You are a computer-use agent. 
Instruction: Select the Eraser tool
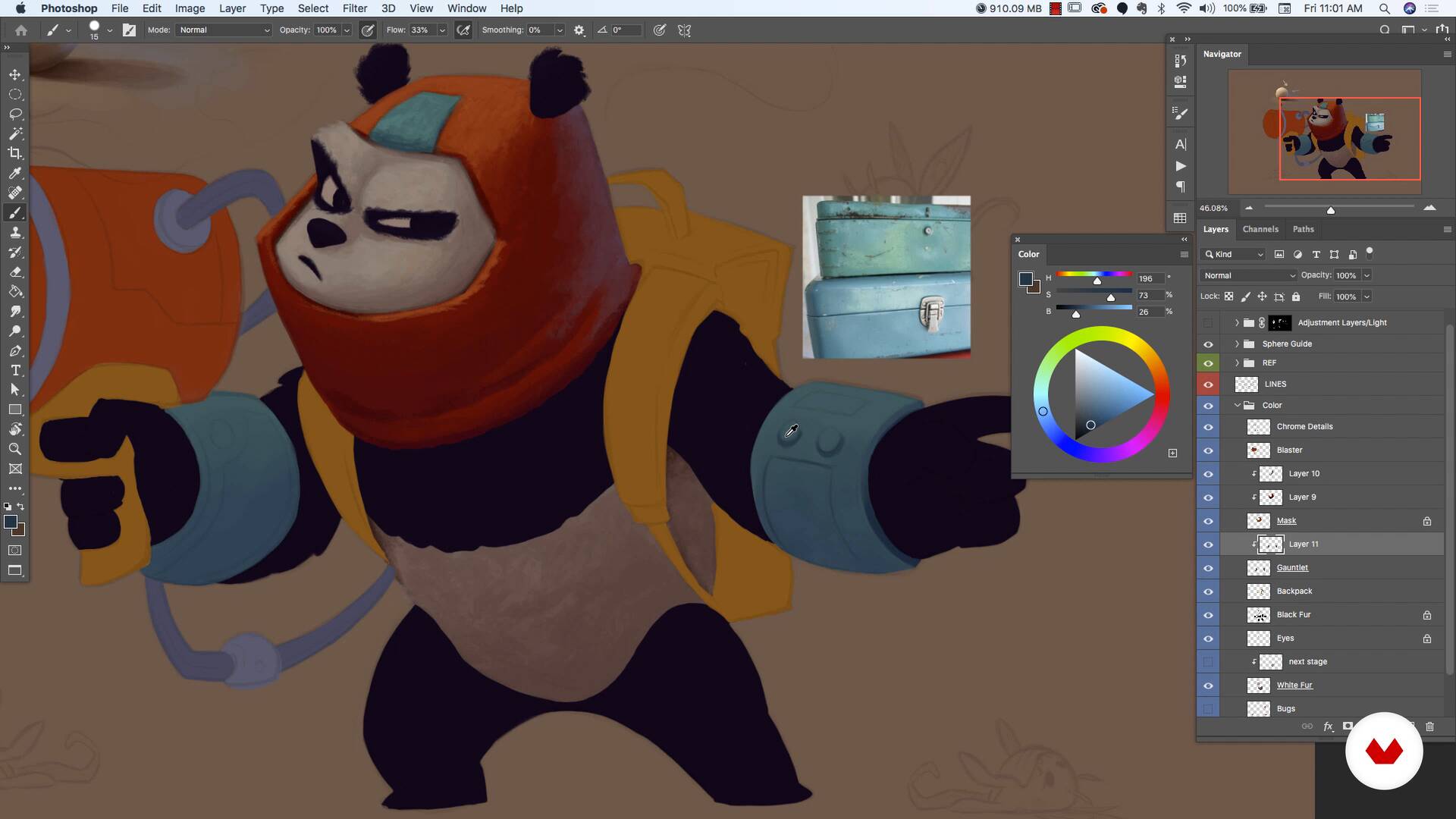point(15,271)
